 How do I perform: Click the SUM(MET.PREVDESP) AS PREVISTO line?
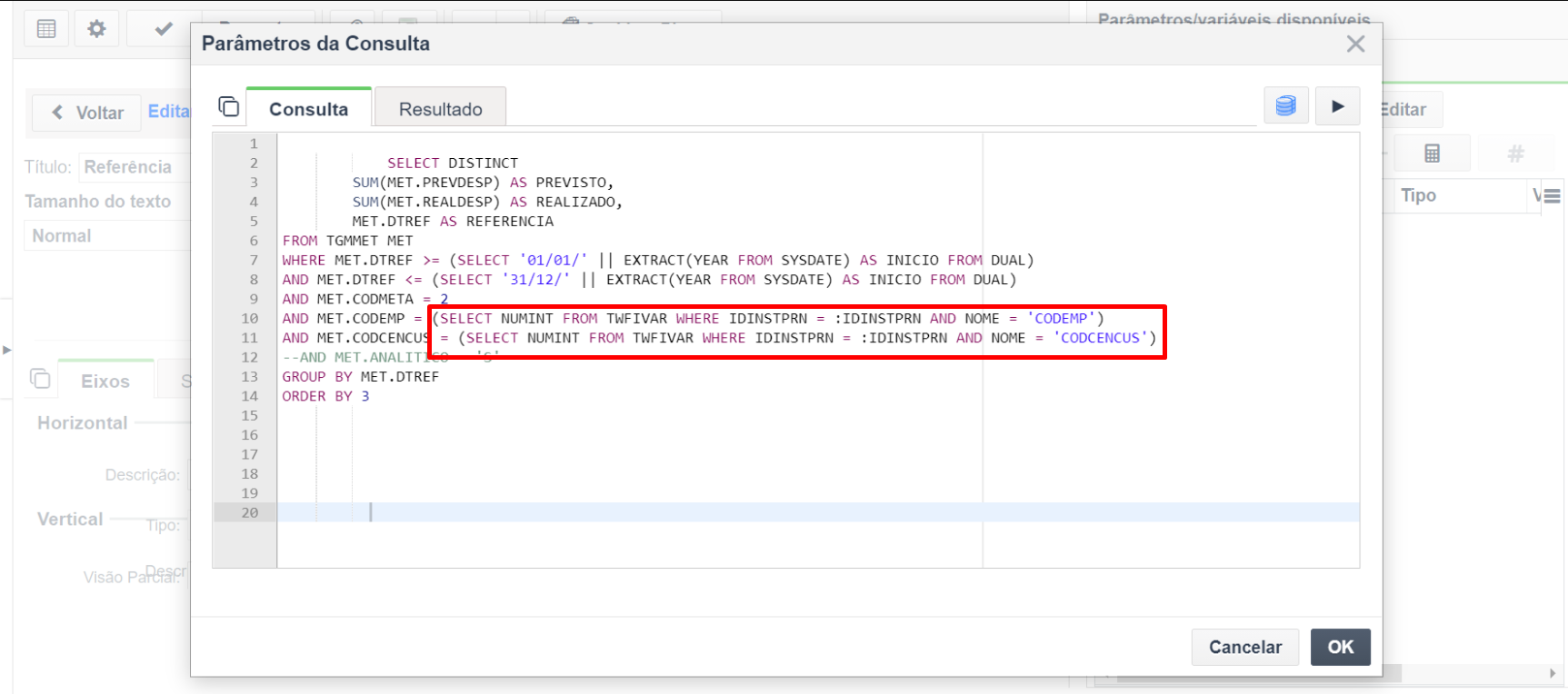[x=484, y=183]
